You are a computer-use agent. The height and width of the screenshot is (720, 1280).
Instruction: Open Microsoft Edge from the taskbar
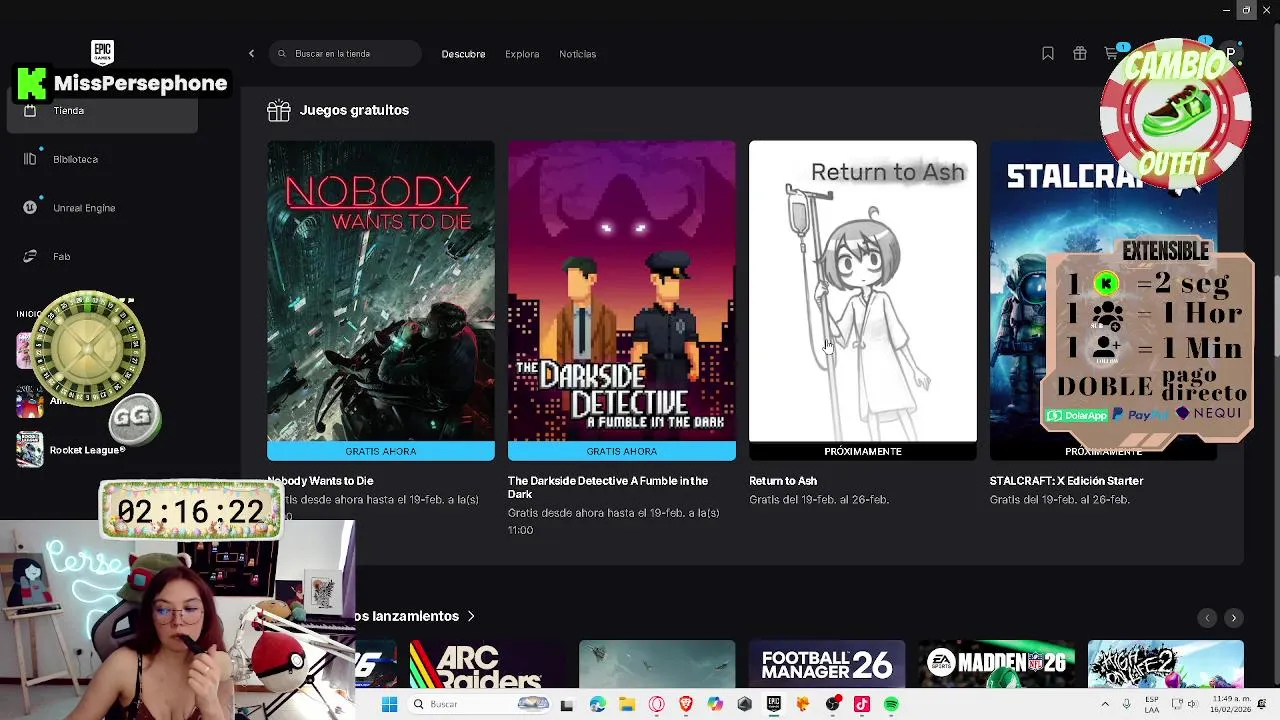(597, 704)
